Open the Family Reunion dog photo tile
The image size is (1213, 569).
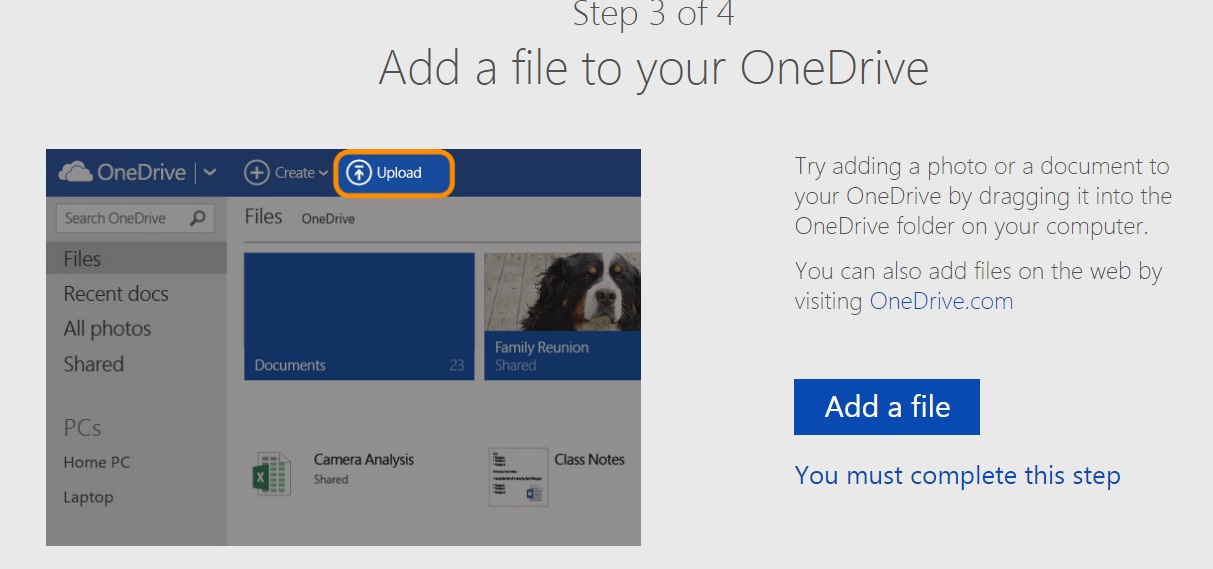[x=562, y=316]
